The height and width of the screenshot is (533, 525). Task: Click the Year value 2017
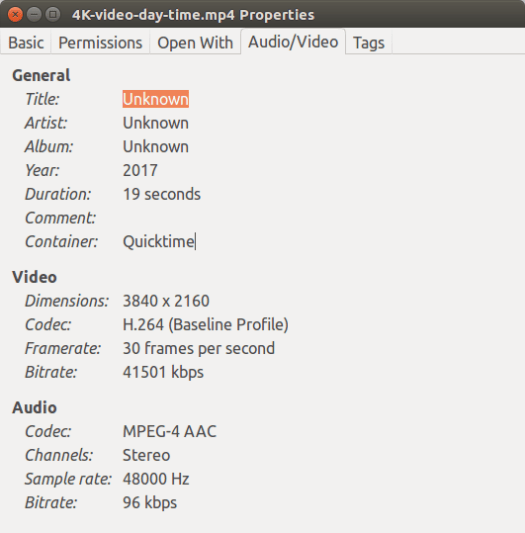point(140,170)
